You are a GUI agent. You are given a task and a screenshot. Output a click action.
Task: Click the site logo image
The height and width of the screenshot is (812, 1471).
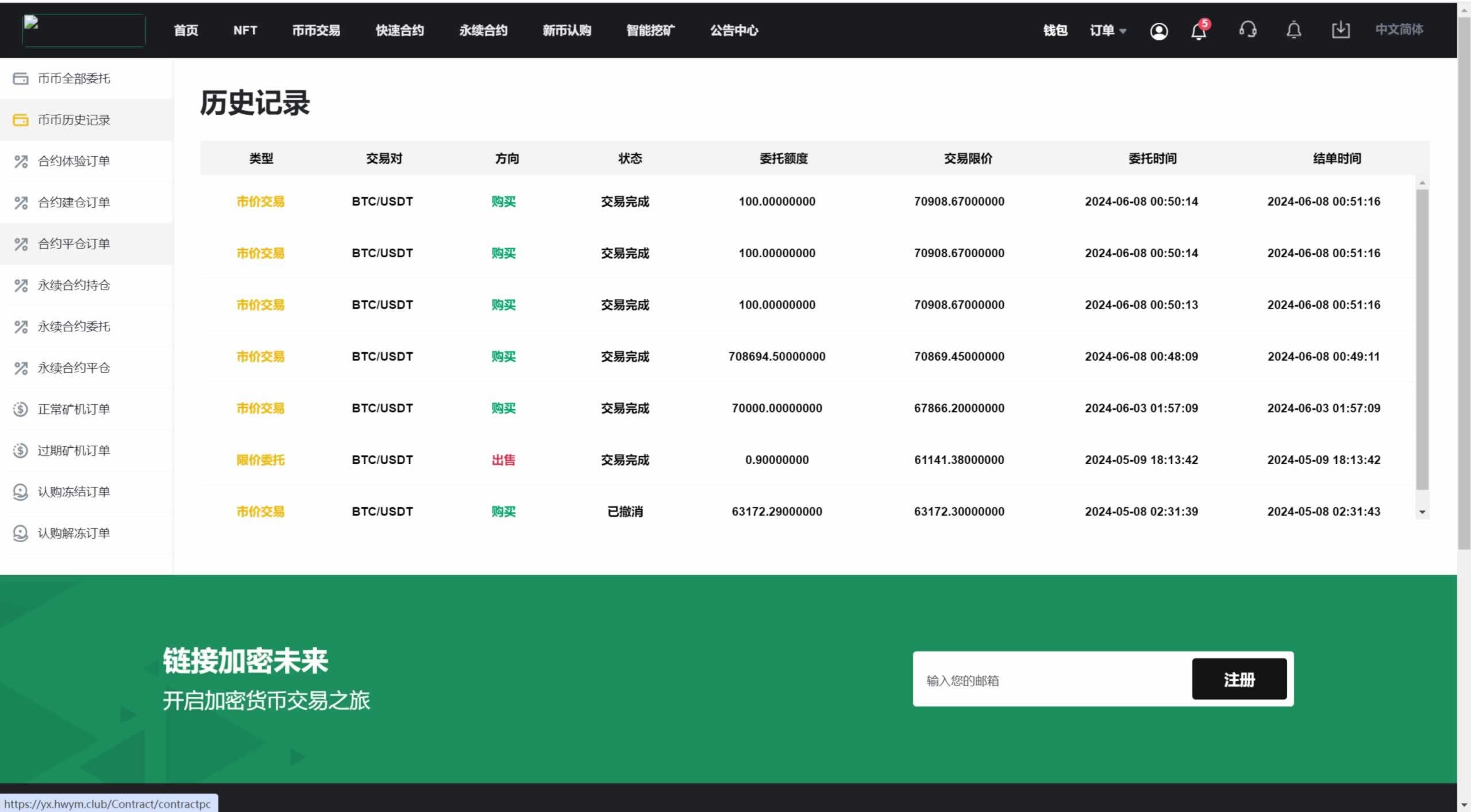(x=83, y=30)
